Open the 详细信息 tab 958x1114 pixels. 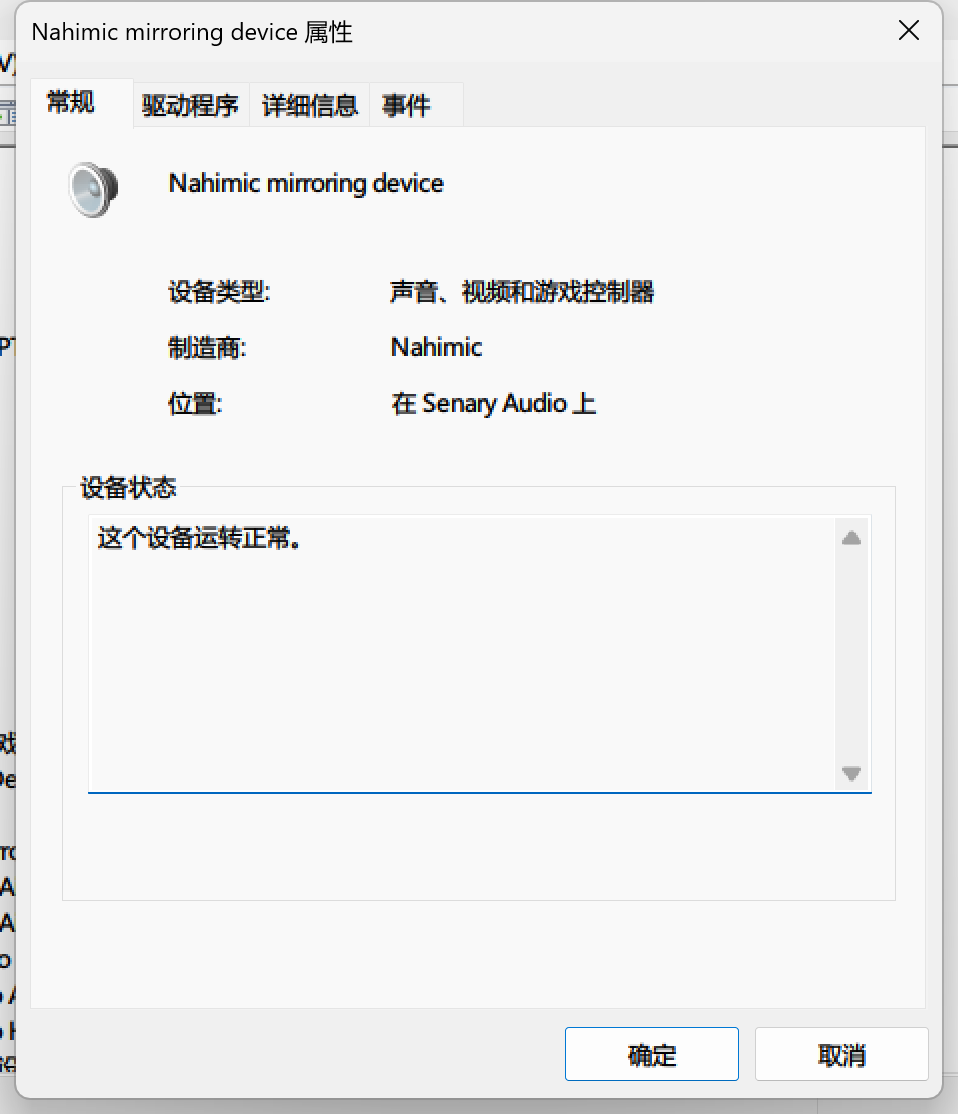(312, 104)
